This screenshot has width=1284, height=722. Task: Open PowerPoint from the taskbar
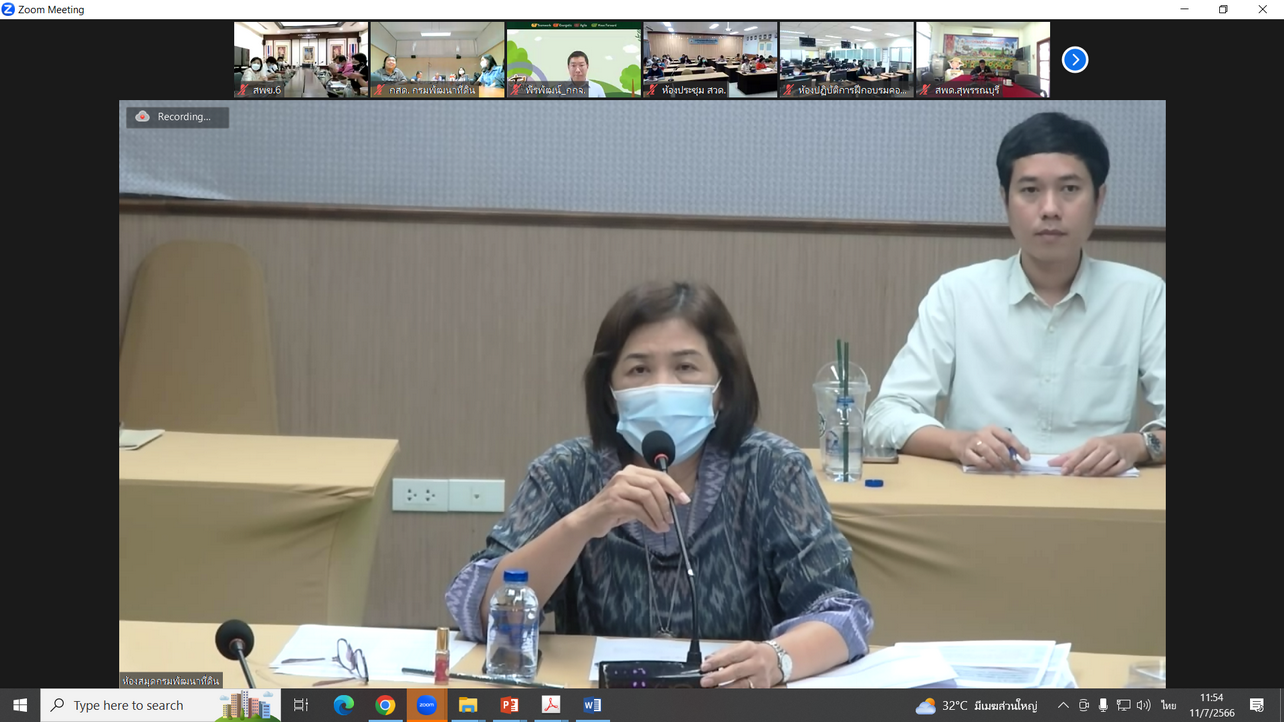[x=509, y=705]
